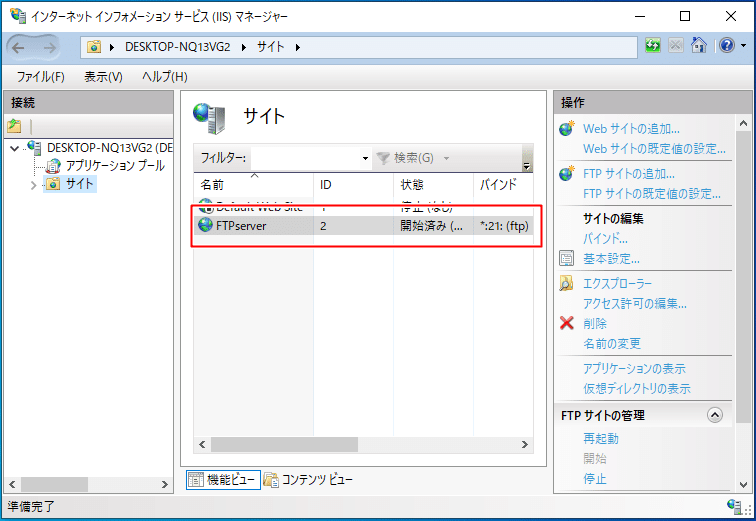Open the dropdown next to 検索(G)
This screenshot has height=521, width=756.
click(446, 158)
